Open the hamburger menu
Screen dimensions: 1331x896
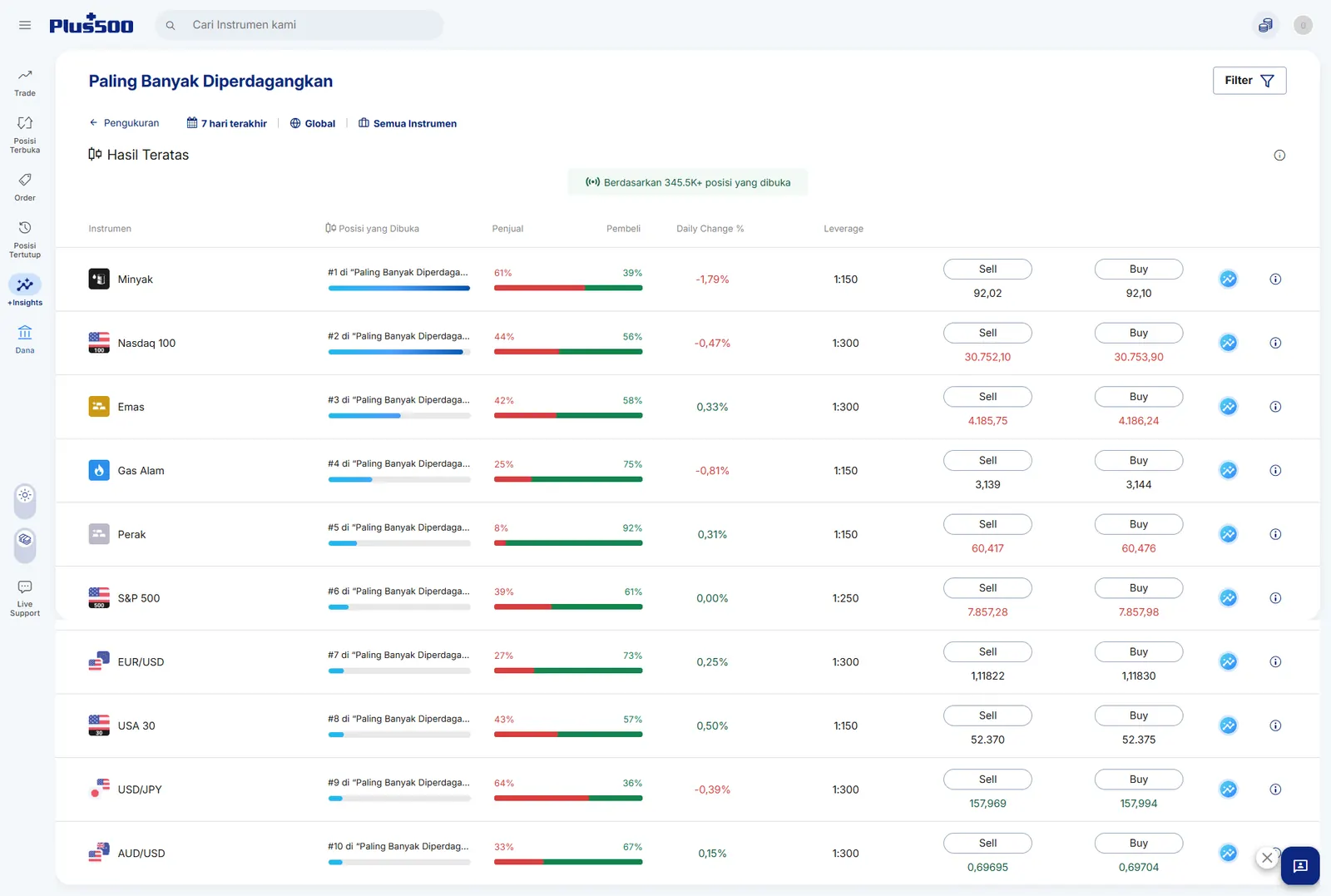(x=25, y=25)
